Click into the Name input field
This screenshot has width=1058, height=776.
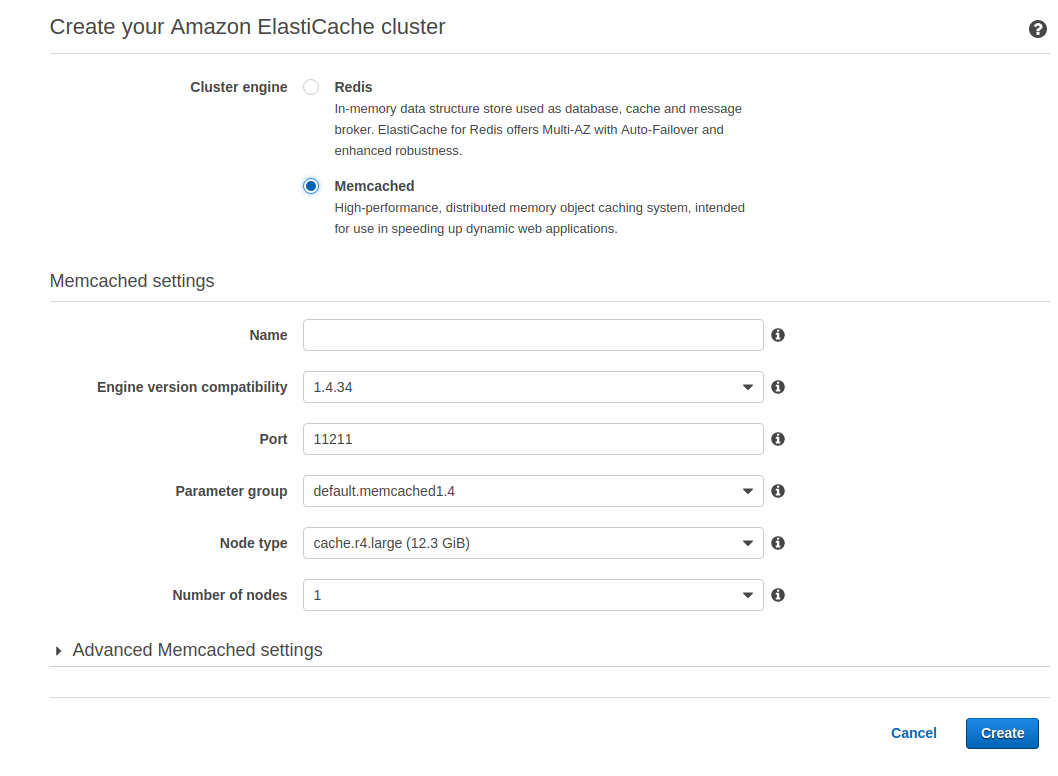pyautogui.click(x=532, y=335)
